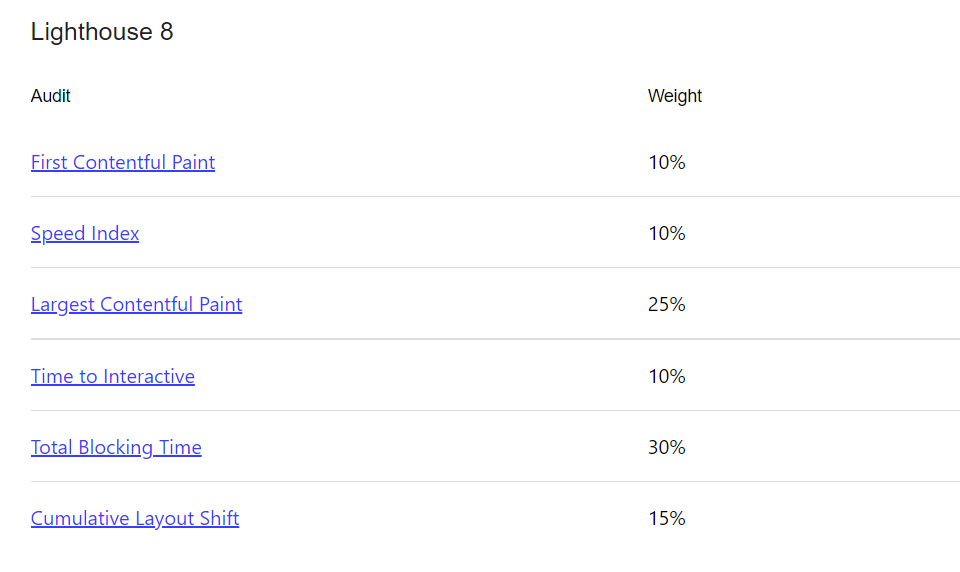Viewport: 960px width, 572px height.
Task: Open the Speed Index link
Action: 85,233
